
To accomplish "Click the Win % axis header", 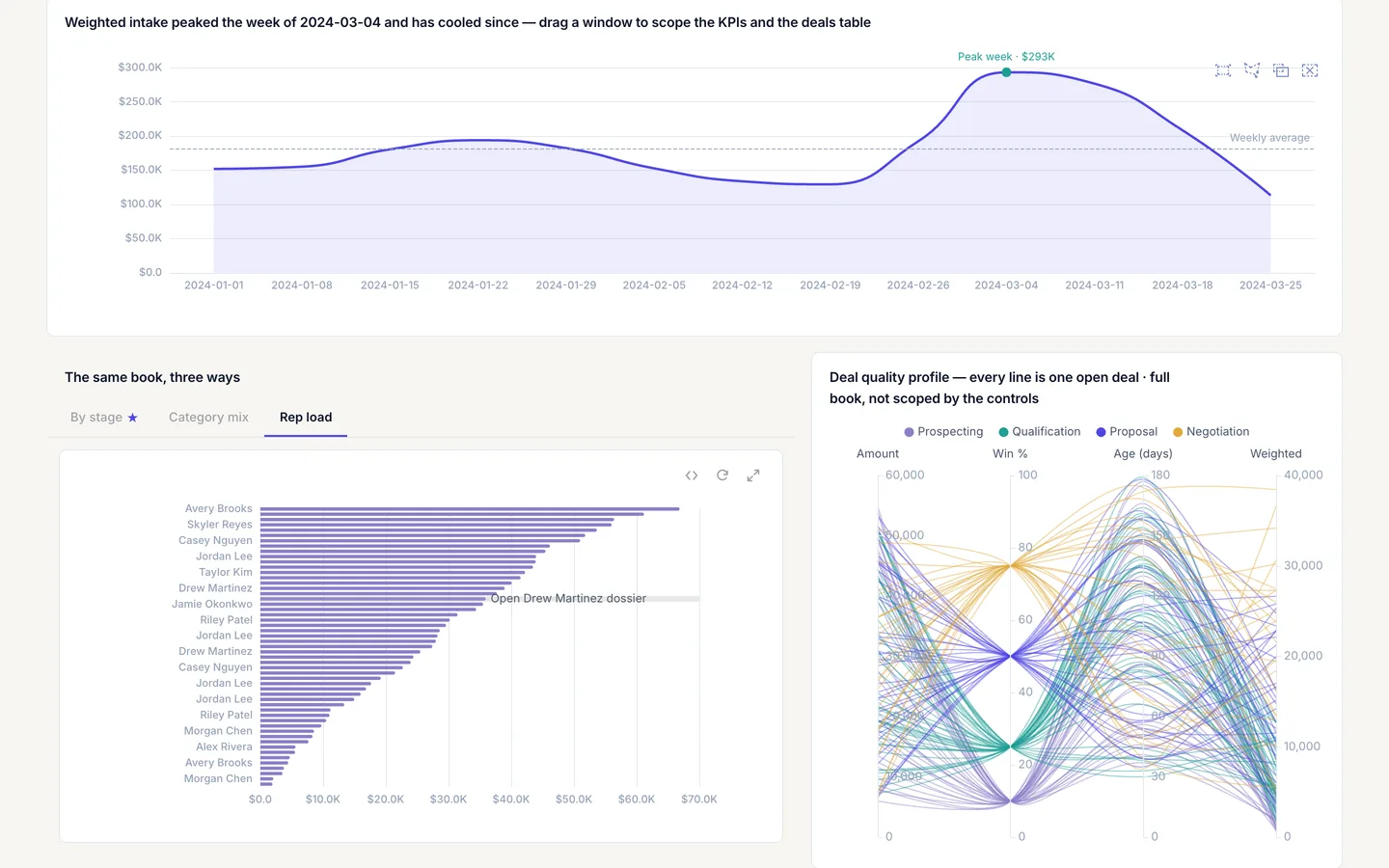I will 1010,454.
